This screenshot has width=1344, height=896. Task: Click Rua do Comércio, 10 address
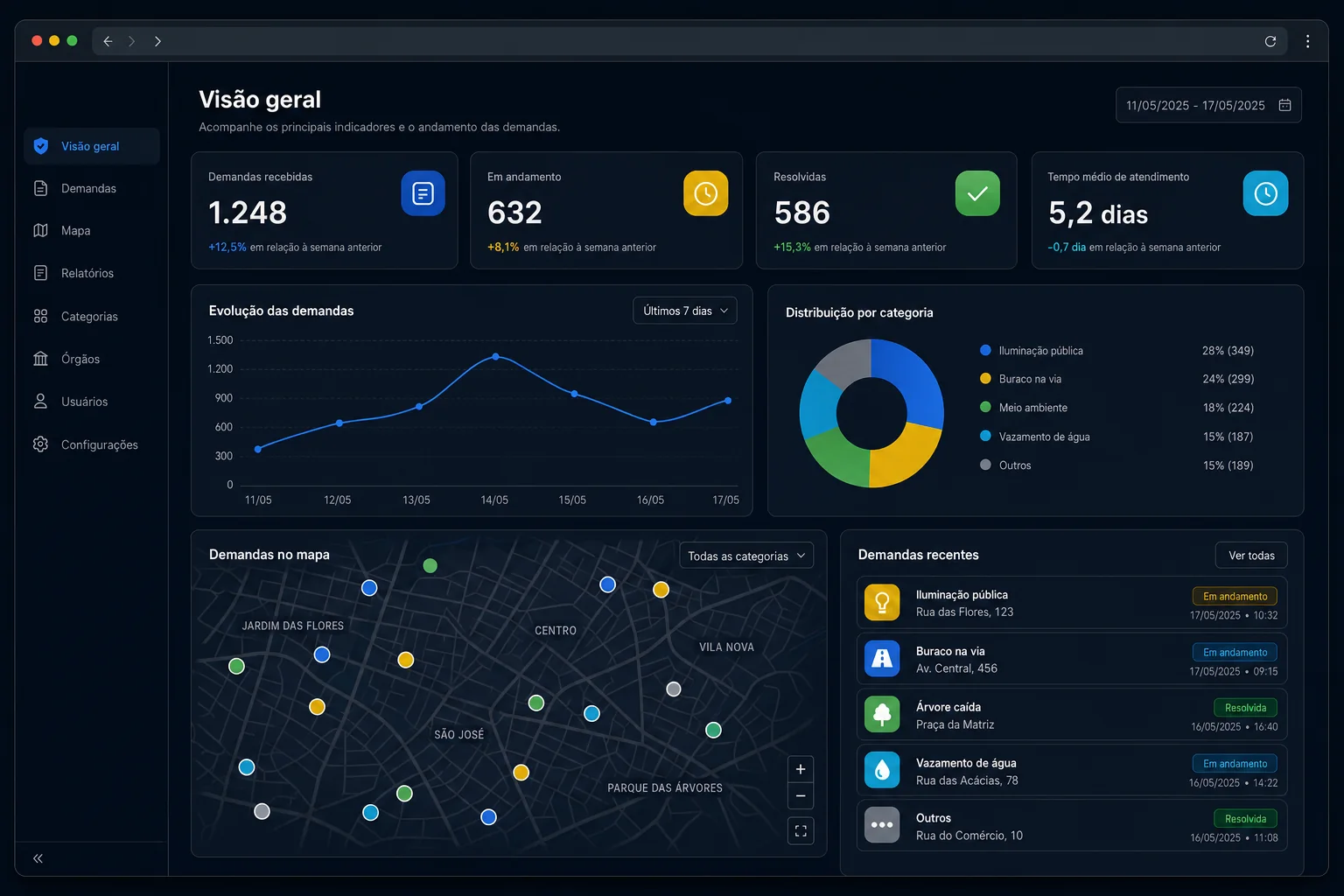tap(969, 836)
